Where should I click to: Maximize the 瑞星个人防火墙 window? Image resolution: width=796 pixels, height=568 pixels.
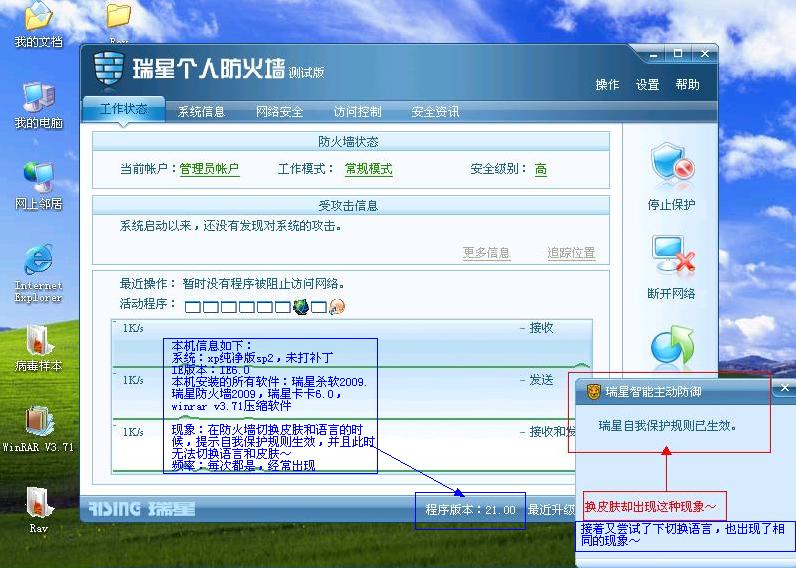678,53
